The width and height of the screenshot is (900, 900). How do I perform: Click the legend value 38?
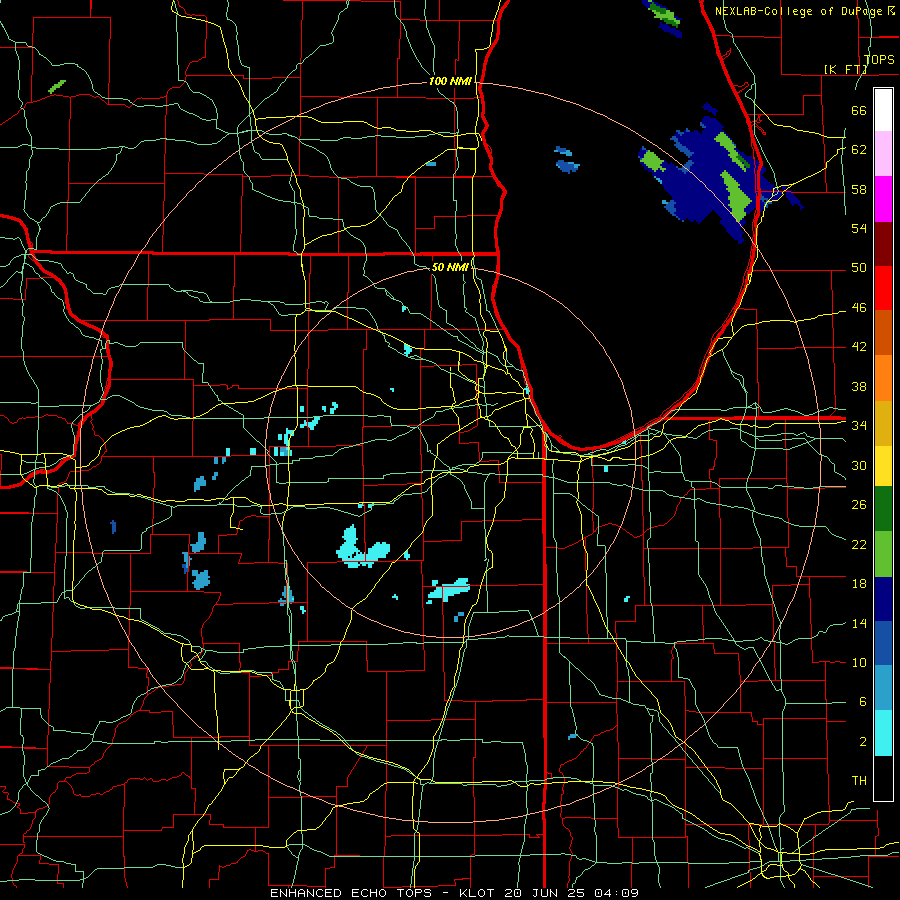click(859, 386)
